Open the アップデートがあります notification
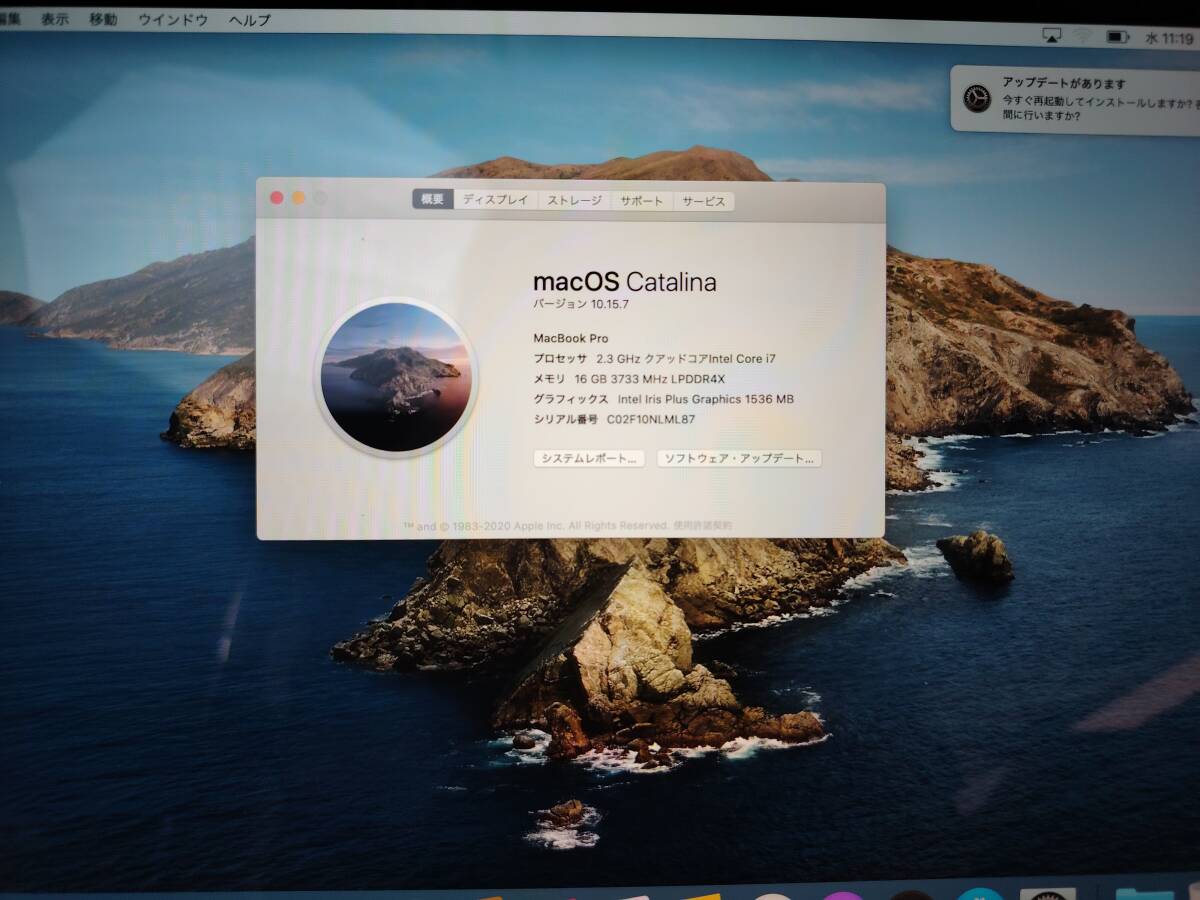Viewport: 1200px width, 900px height. [x=1075, y=99]
